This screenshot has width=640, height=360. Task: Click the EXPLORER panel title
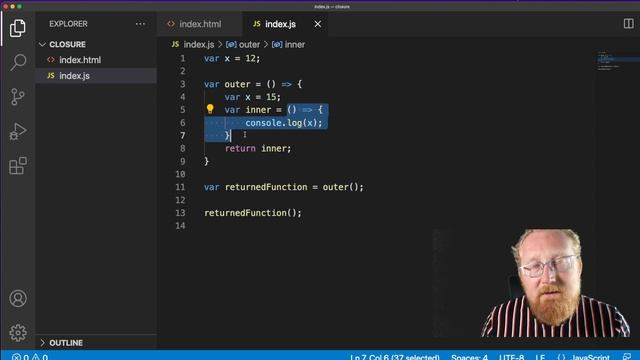(68, 24)
